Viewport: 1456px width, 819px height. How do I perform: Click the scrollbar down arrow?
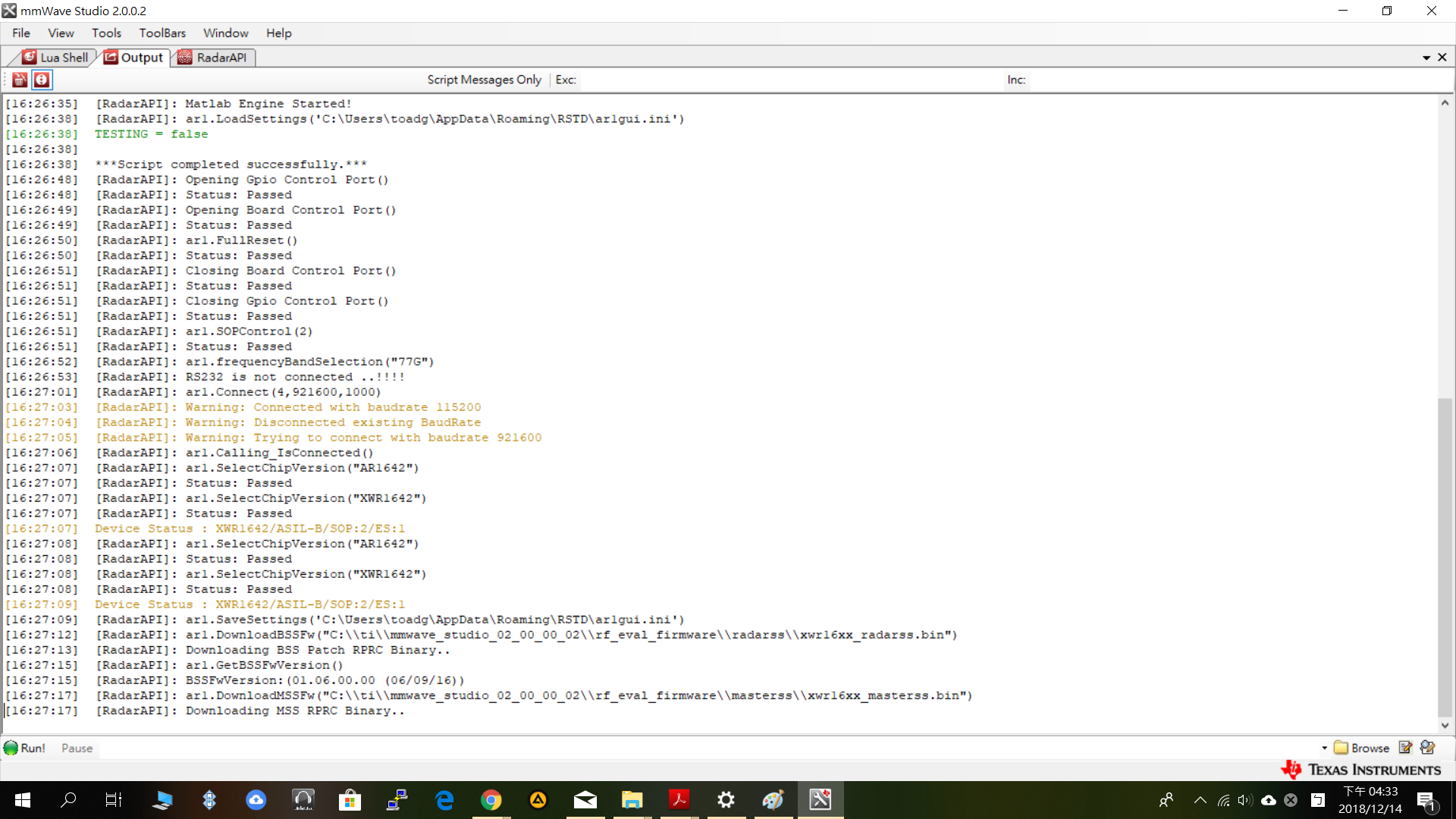(1445, 726)
